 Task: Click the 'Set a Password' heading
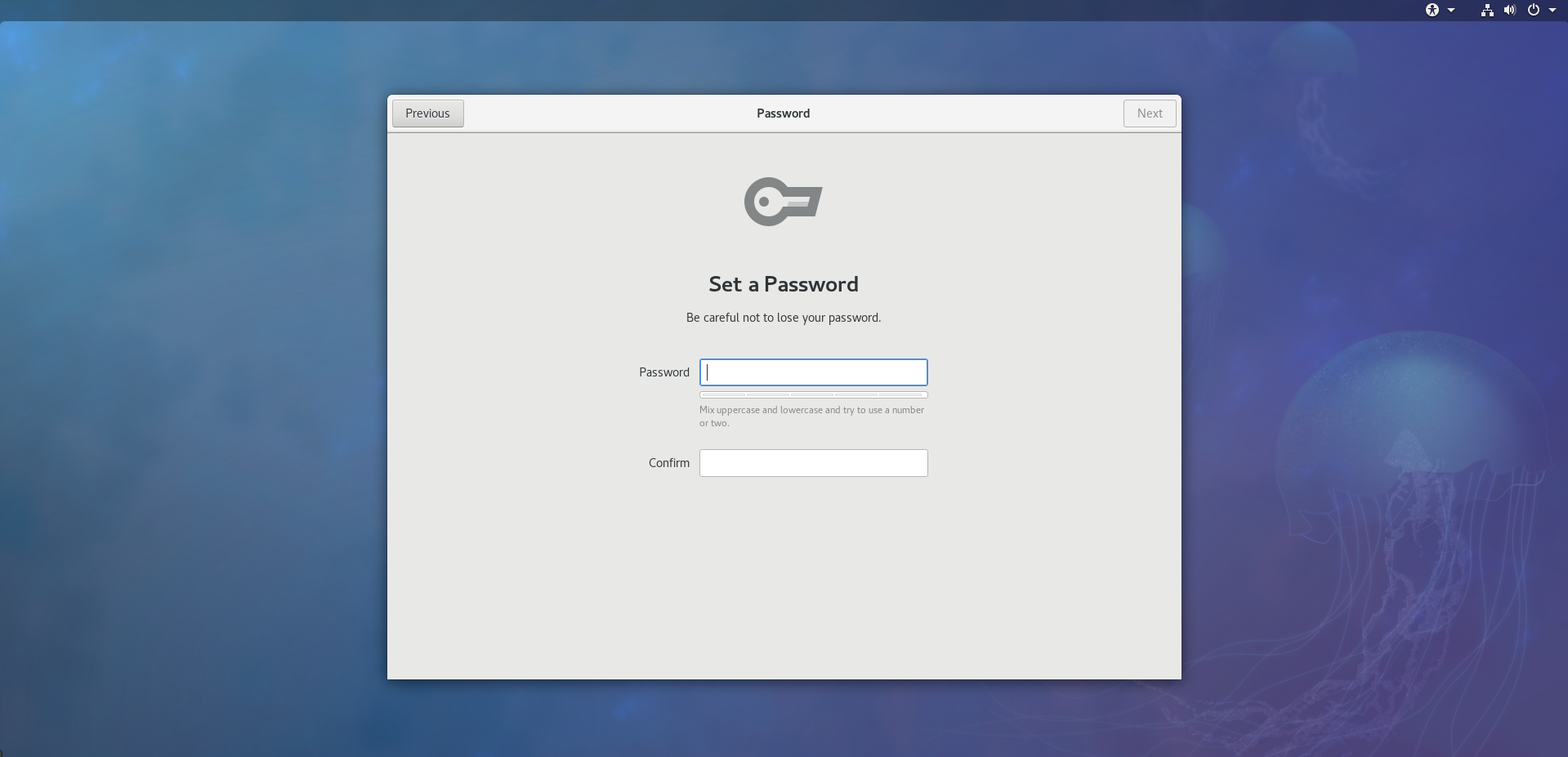tap(783, 284)
